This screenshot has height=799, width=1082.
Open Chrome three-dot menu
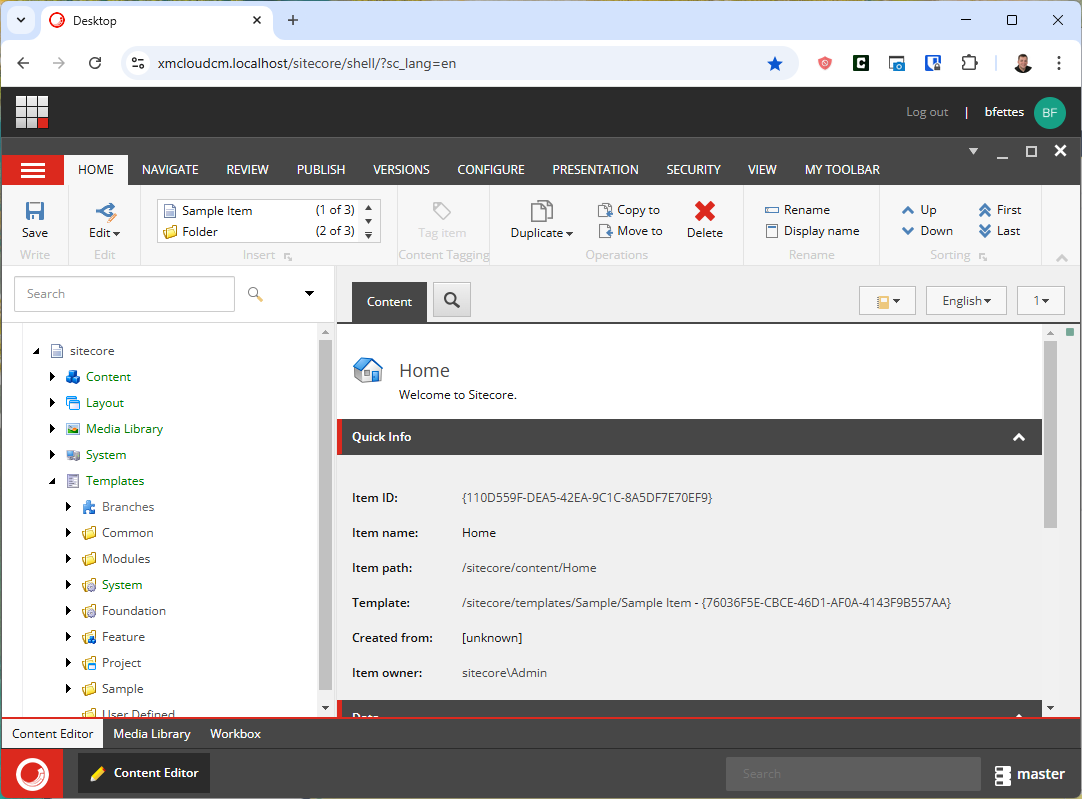tap(1059, 63)
